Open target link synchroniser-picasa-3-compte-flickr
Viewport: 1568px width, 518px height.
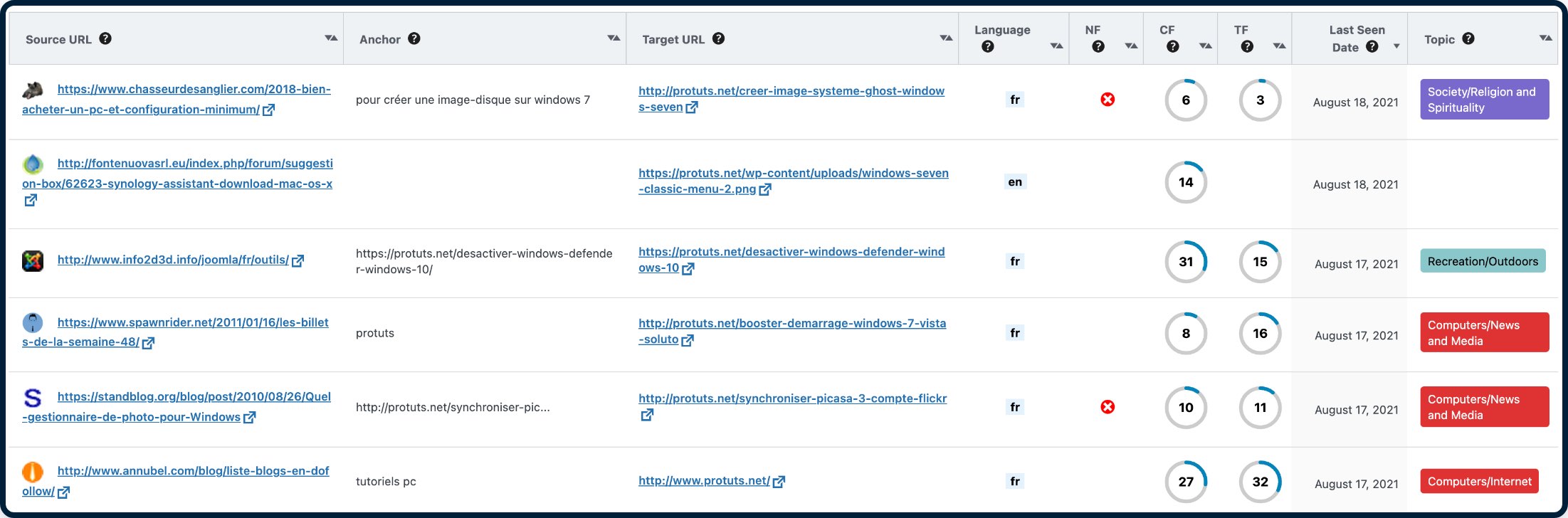click(x=792, y=398)
